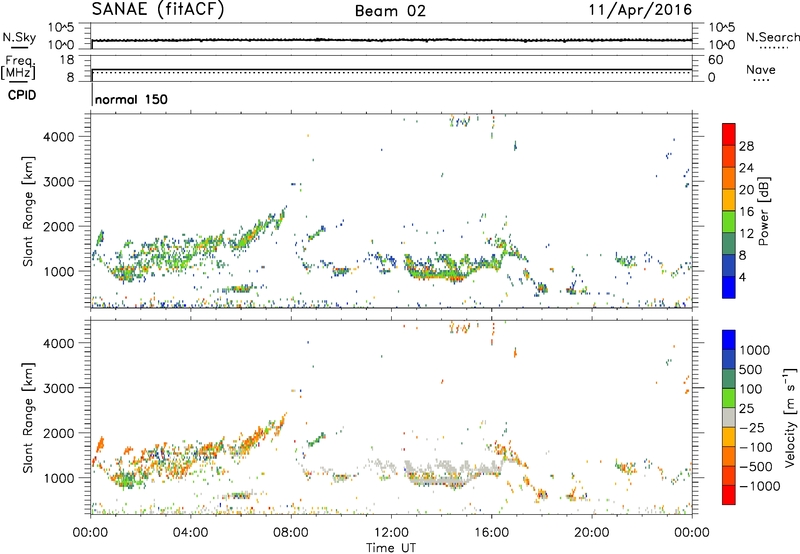Pick the light green 25-100 Velocity segment
800x554 pixels.
coord(729,398)
